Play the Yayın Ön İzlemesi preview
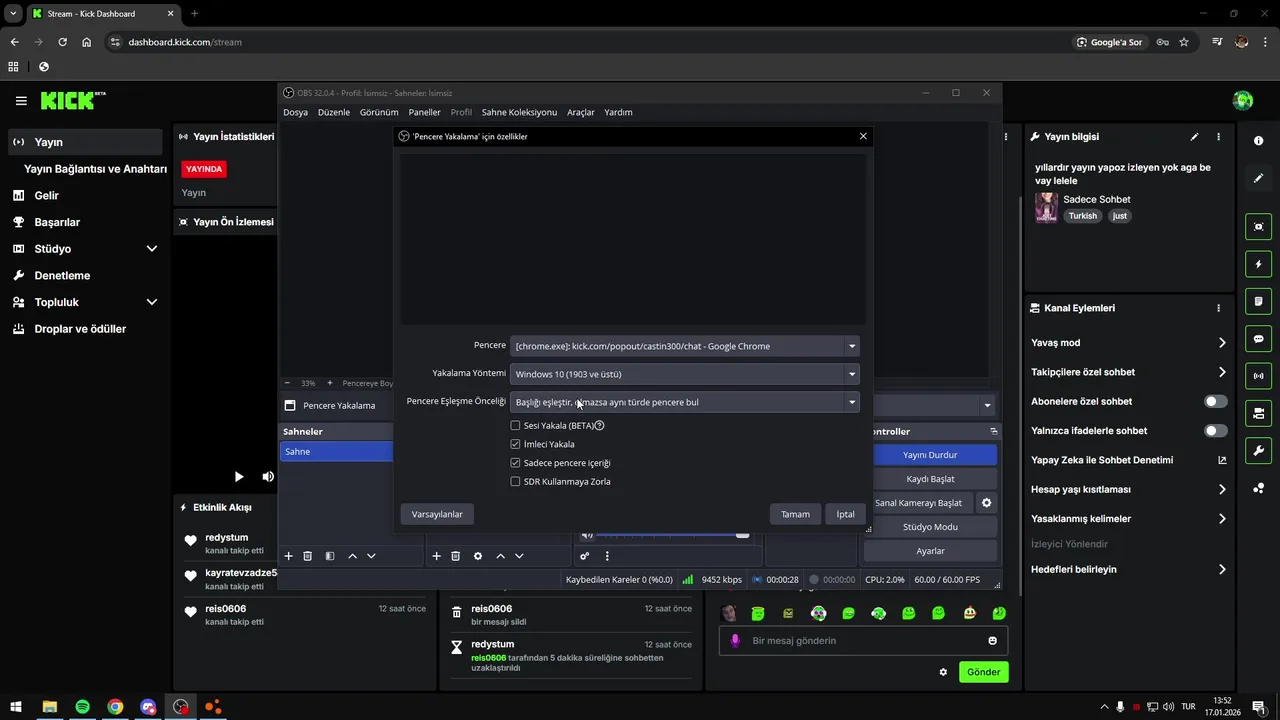Image resolution: width=1280 pixels, height=720 pixels. click(238, 477)
